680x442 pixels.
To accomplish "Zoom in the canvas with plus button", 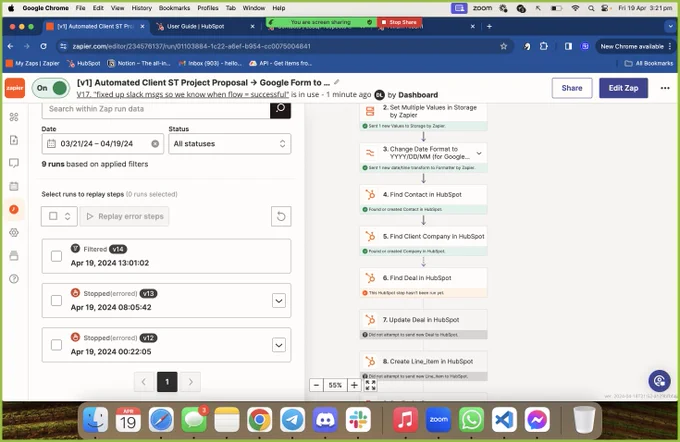I will tap(354, 385).
